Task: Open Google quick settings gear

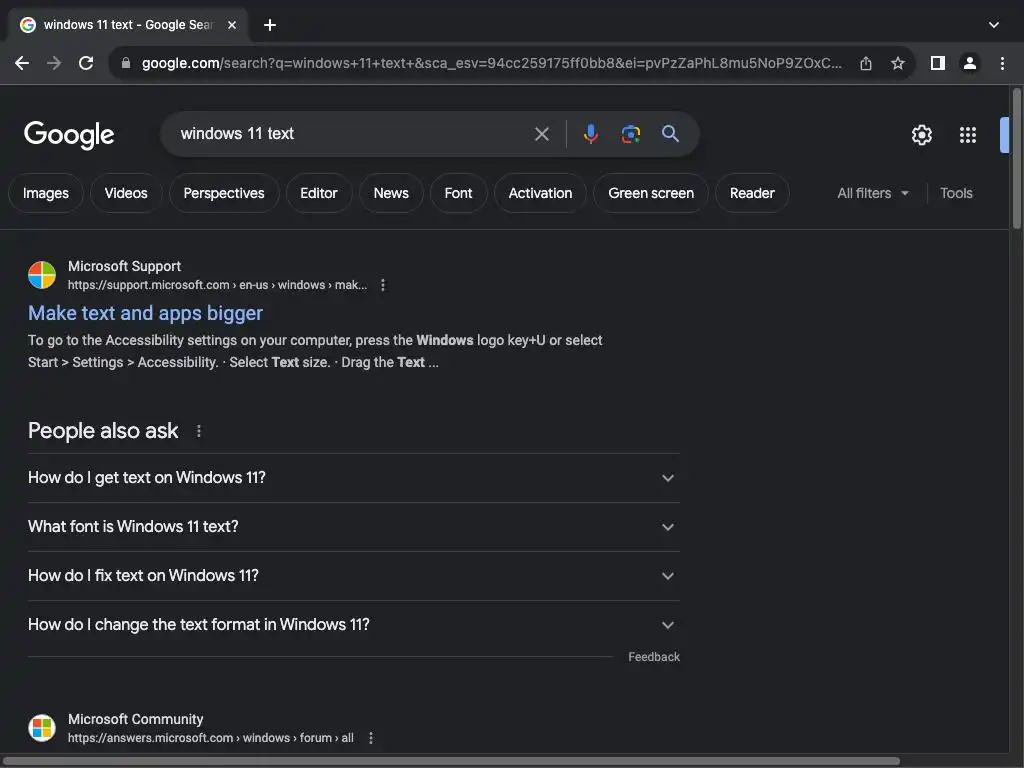Action: tap(921, 135)
